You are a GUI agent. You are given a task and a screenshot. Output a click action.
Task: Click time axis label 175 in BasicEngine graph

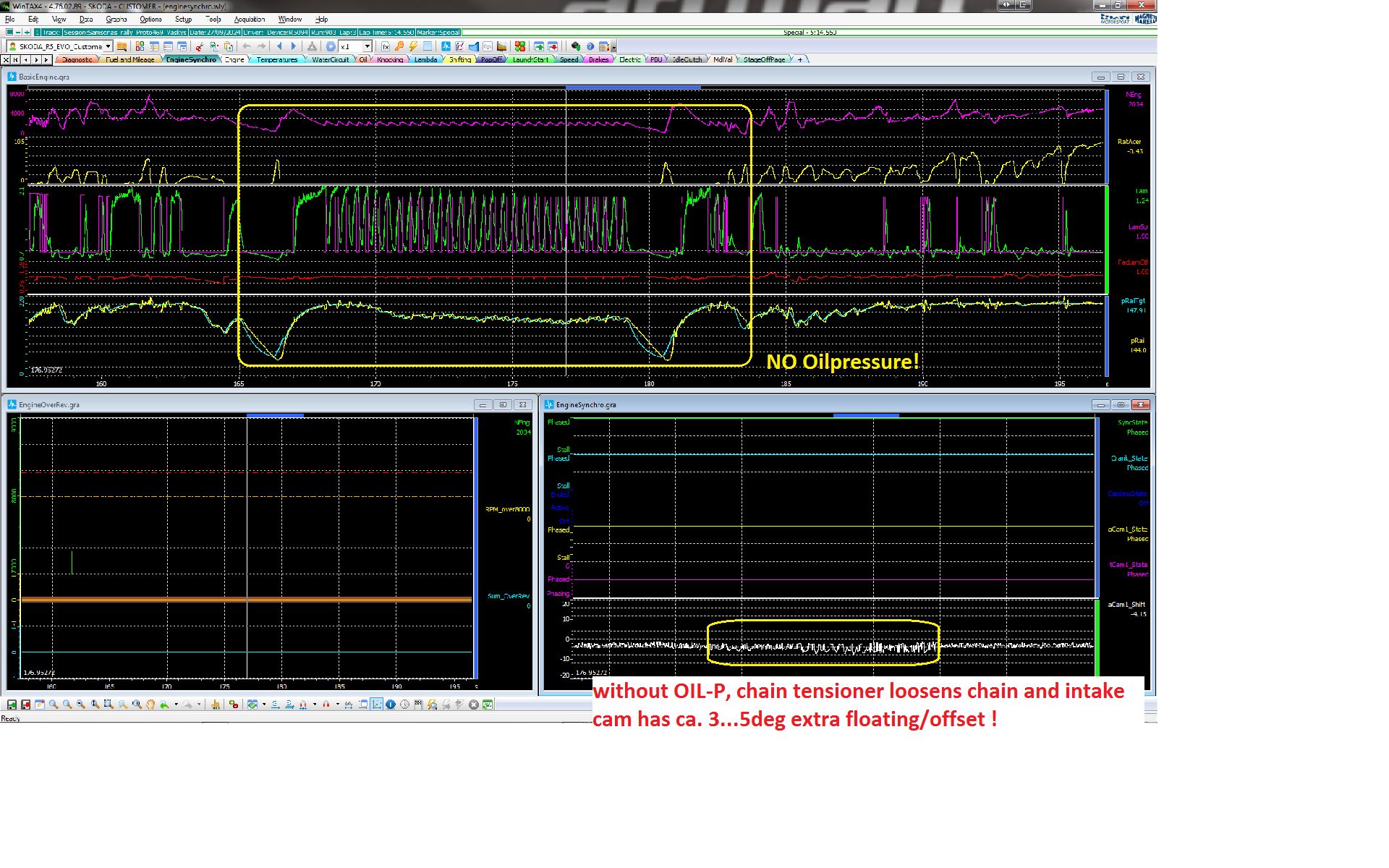[x=512, y=384]
